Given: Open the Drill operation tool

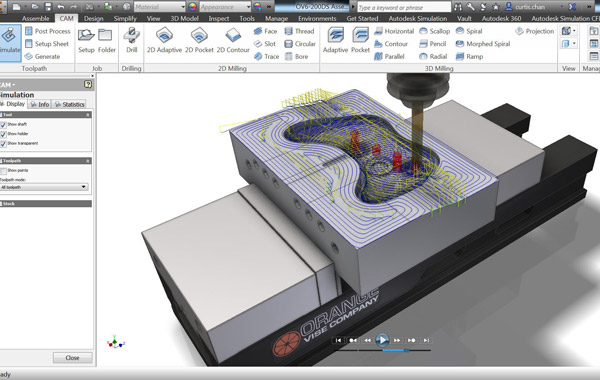Looking at the screenshot, I should (132, 40).
